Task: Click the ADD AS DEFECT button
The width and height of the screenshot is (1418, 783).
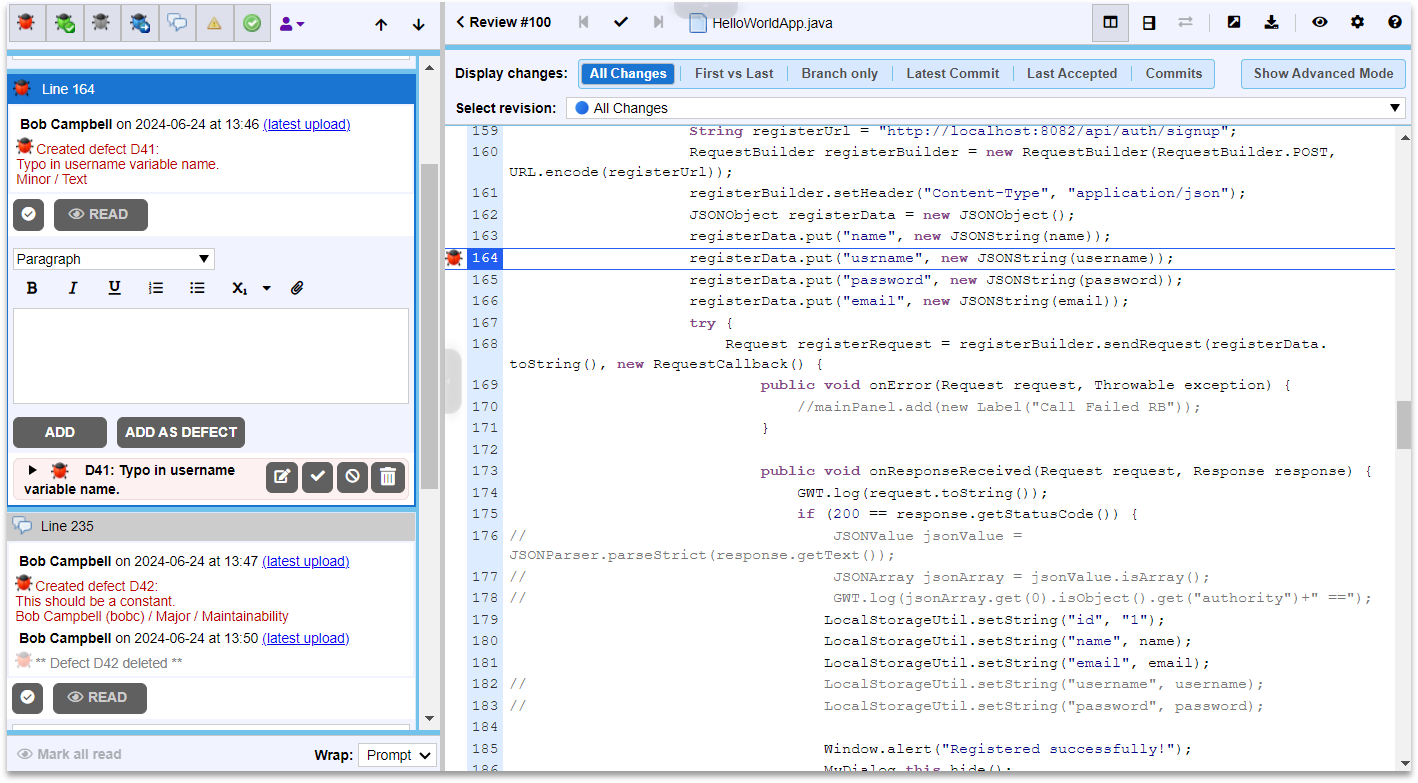Action: pos(181,432)
